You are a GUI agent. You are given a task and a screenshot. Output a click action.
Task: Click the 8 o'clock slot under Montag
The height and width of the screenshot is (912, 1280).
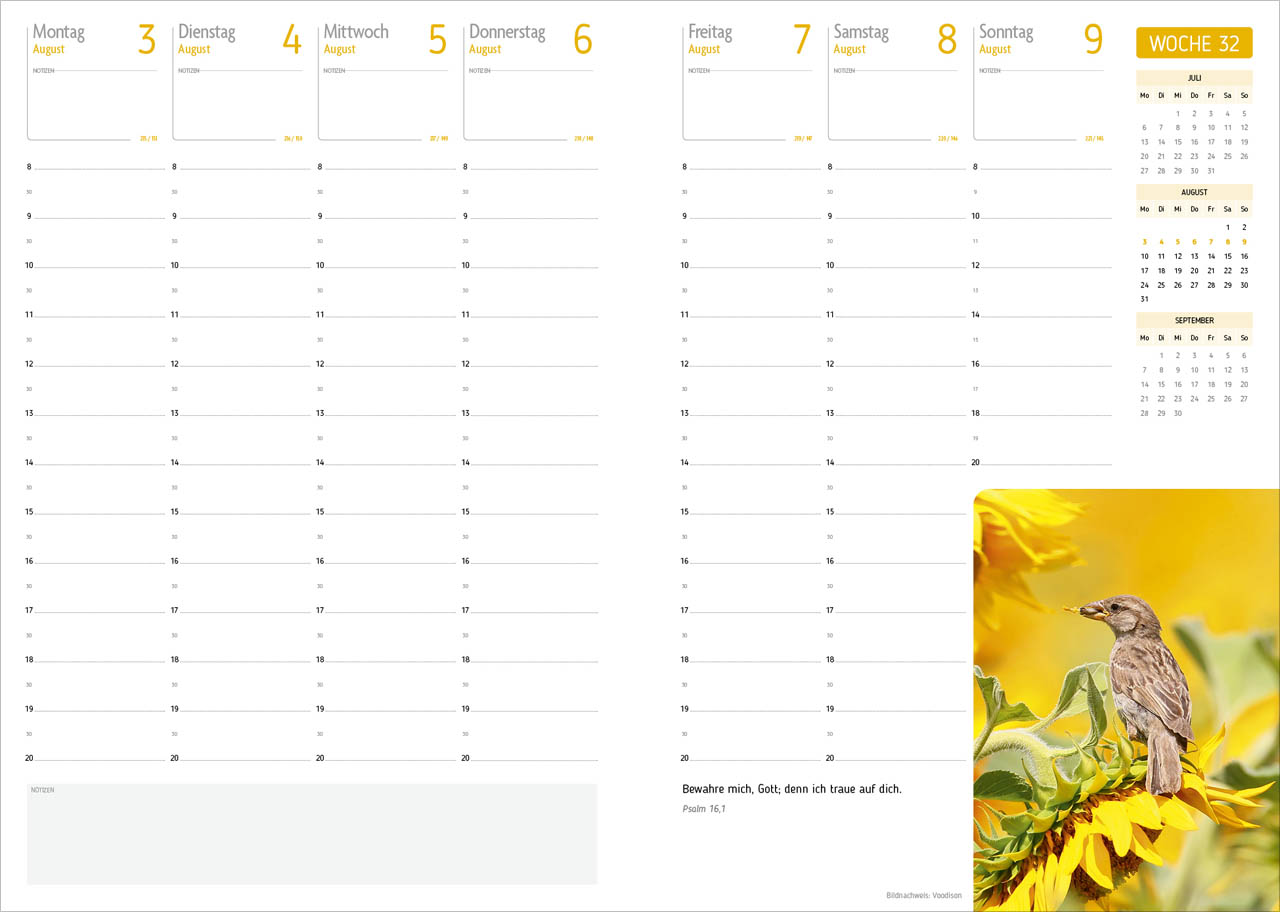[97, 168]
